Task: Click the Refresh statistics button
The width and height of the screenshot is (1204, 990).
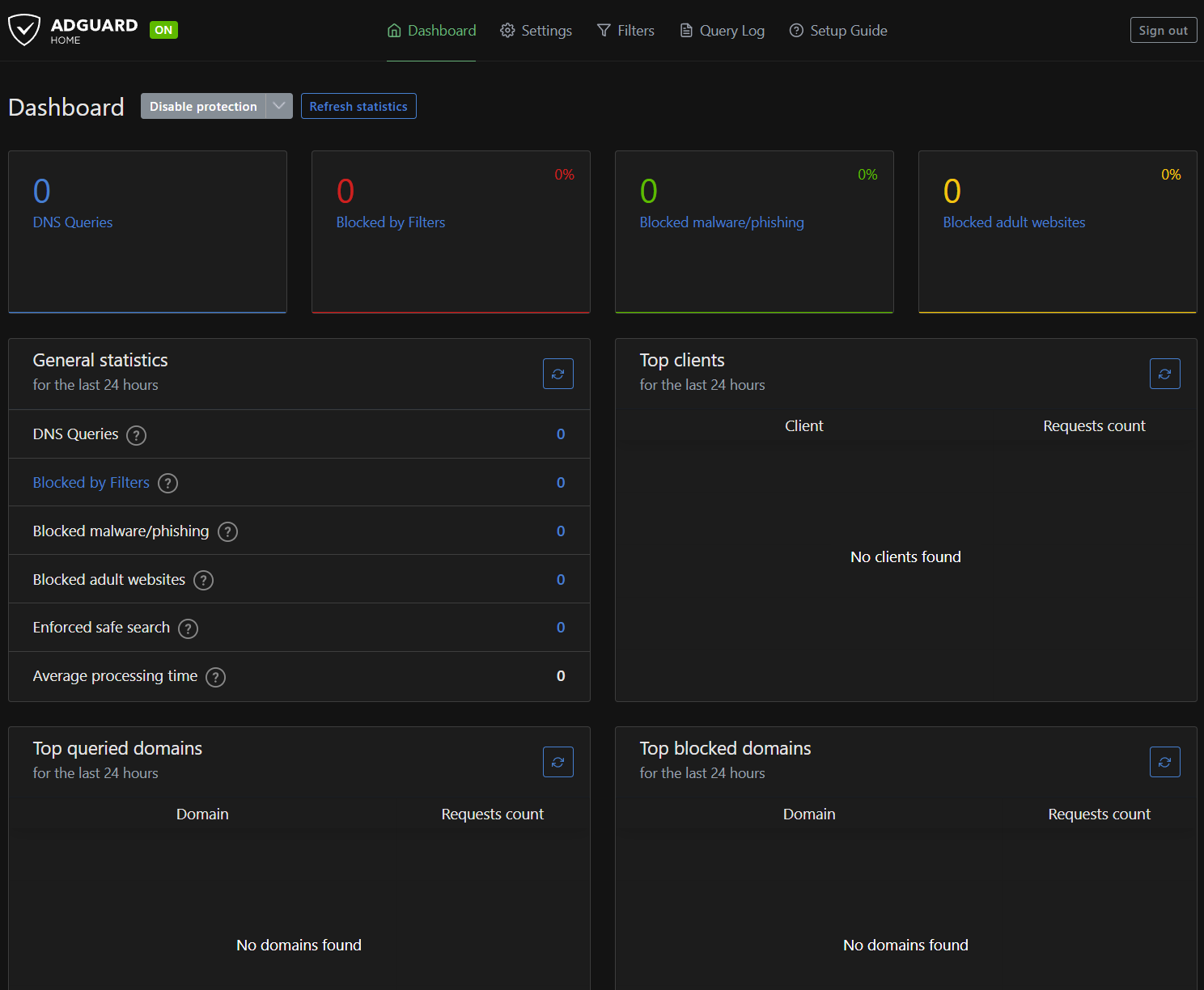Action: click(x=358, y=106)
